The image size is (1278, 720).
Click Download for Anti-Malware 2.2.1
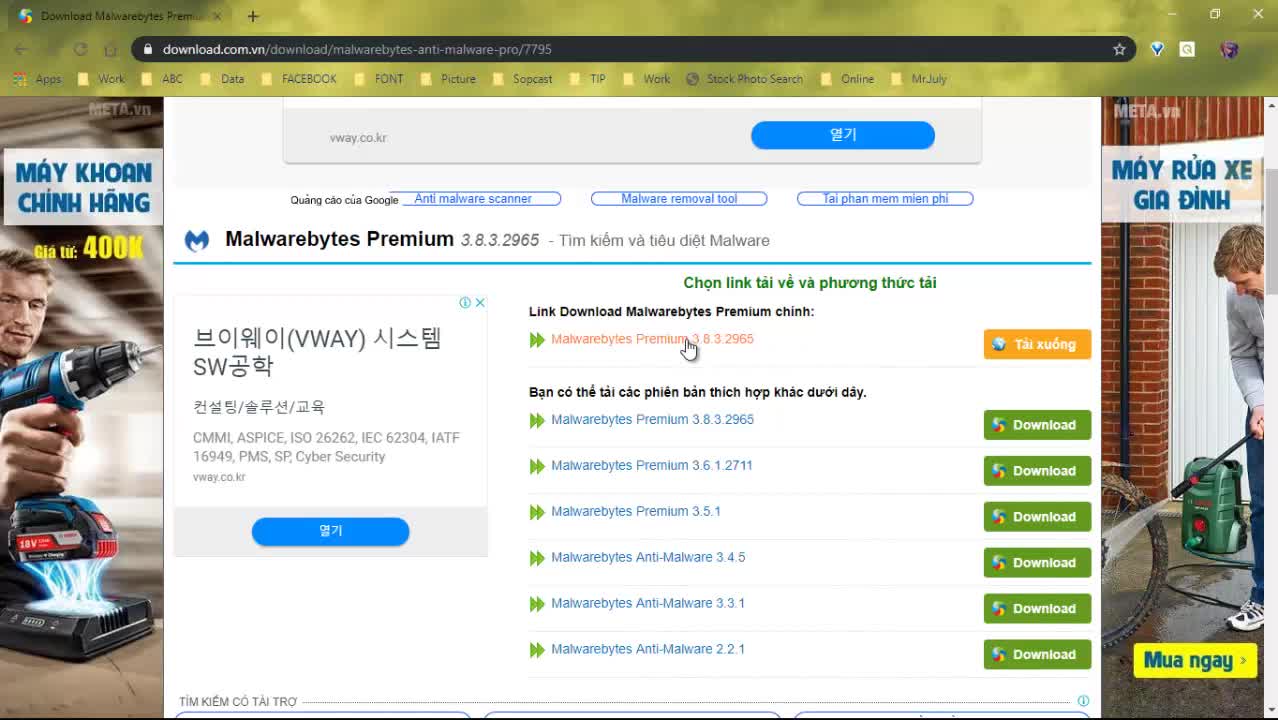point(1037,655)
